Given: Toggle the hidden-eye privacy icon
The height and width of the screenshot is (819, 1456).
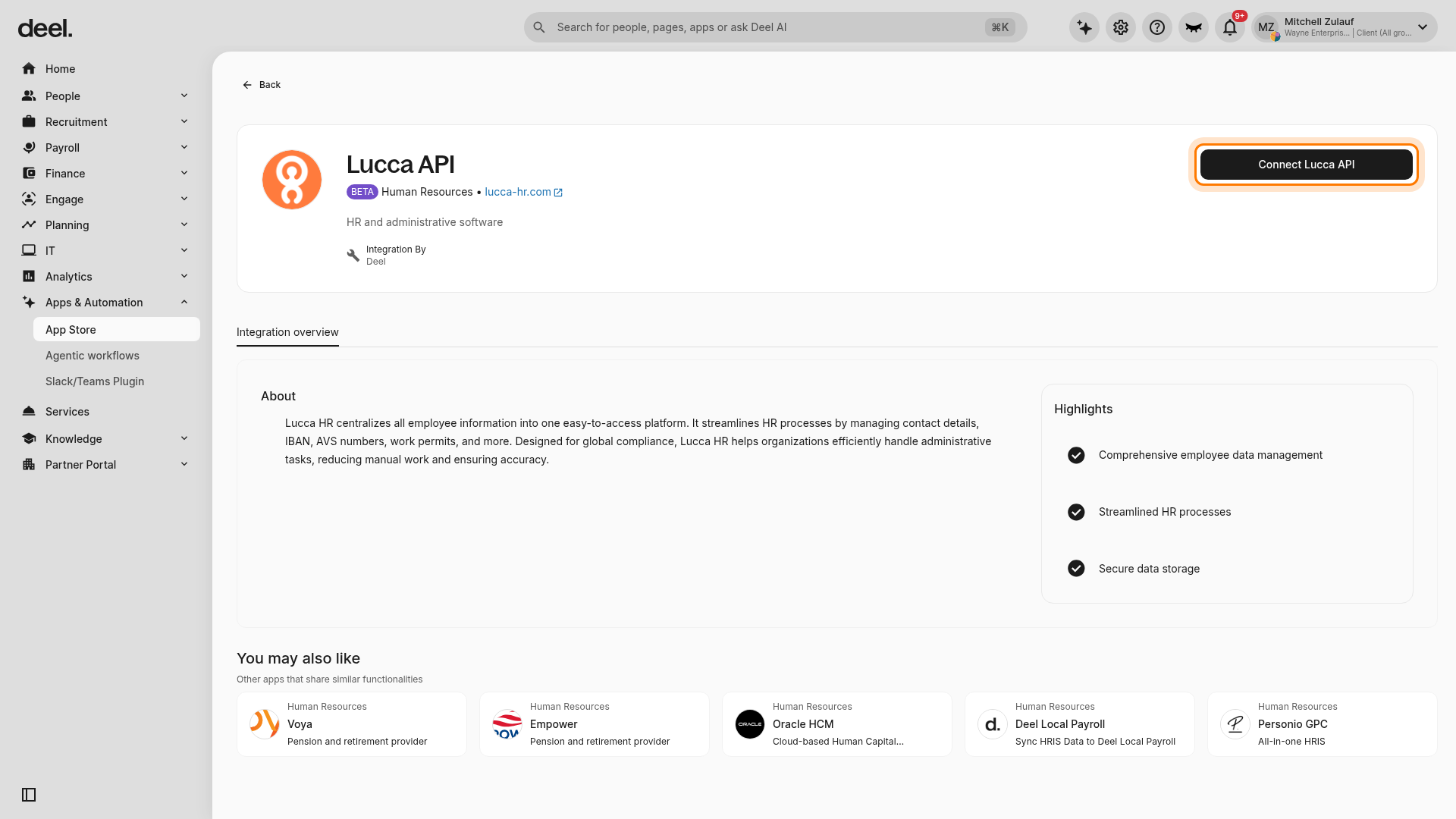Looking at the screenshot, I should tap(1194, 27).
